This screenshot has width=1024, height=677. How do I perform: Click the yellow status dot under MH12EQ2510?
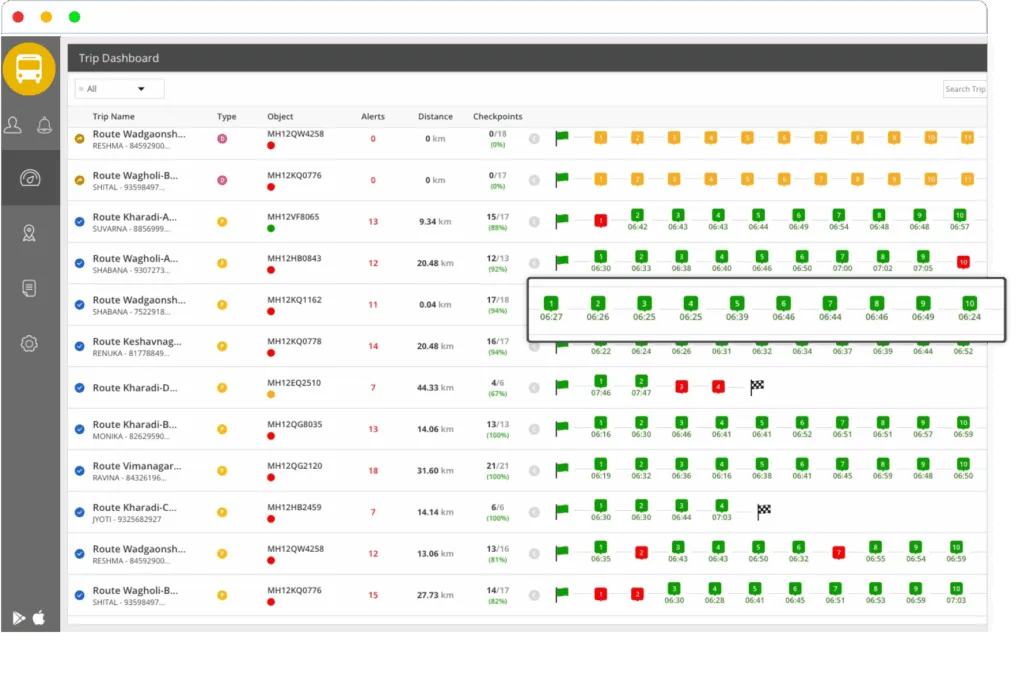click(x=271, y=394)
